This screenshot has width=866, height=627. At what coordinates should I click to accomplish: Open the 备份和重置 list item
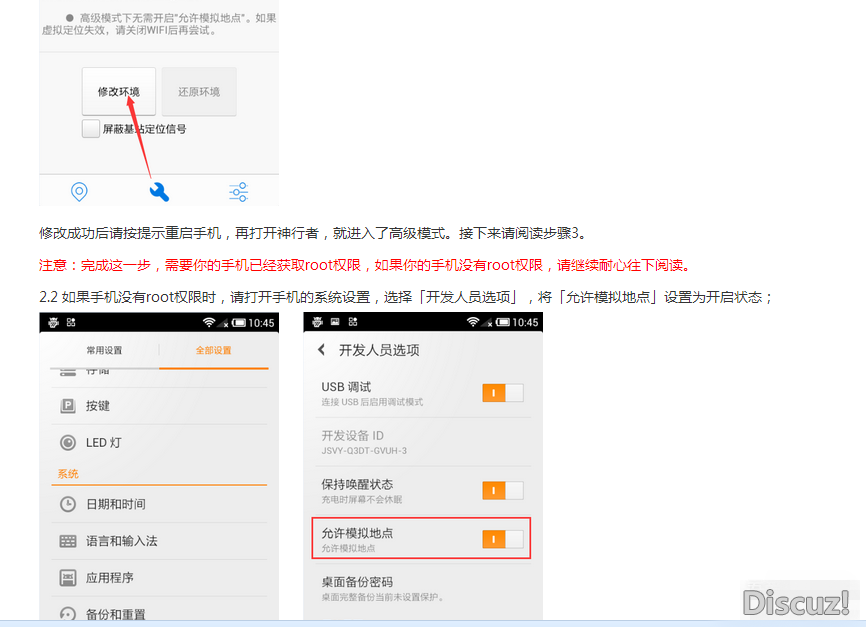point(115,613)
